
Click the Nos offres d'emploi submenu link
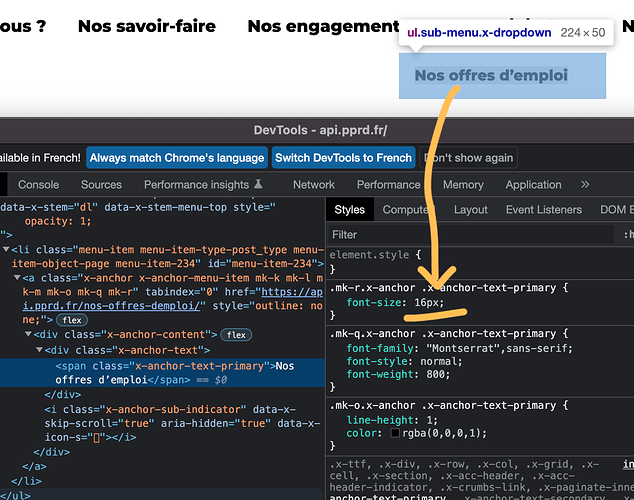(491, 75)
